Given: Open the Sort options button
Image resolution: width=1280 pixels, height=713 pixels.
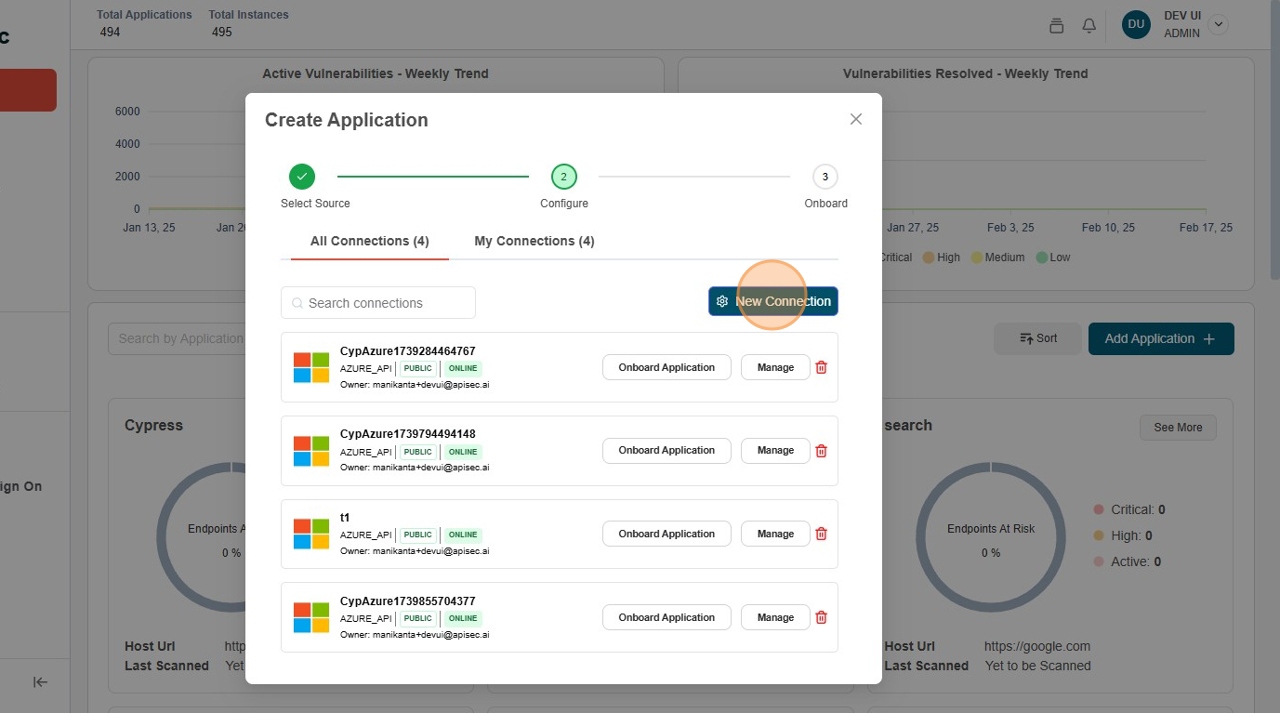Looking at the screenshot, I should [x=1038, y=338].
